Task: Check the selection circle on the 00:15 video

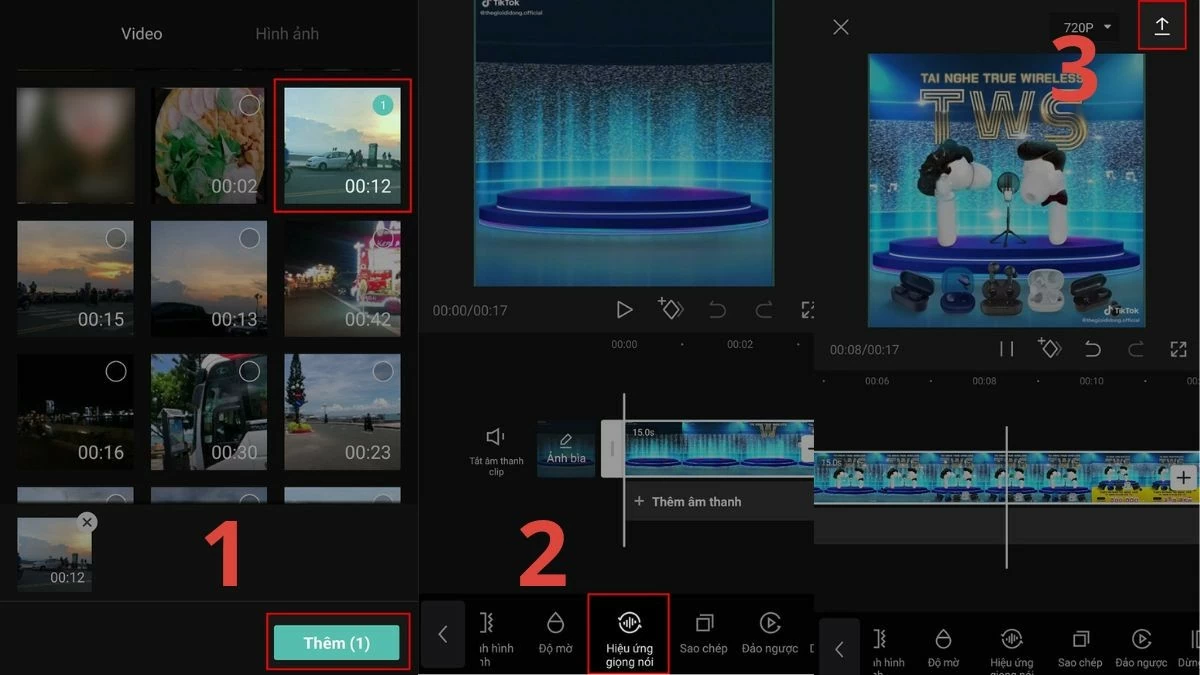Action: (113, 238)
